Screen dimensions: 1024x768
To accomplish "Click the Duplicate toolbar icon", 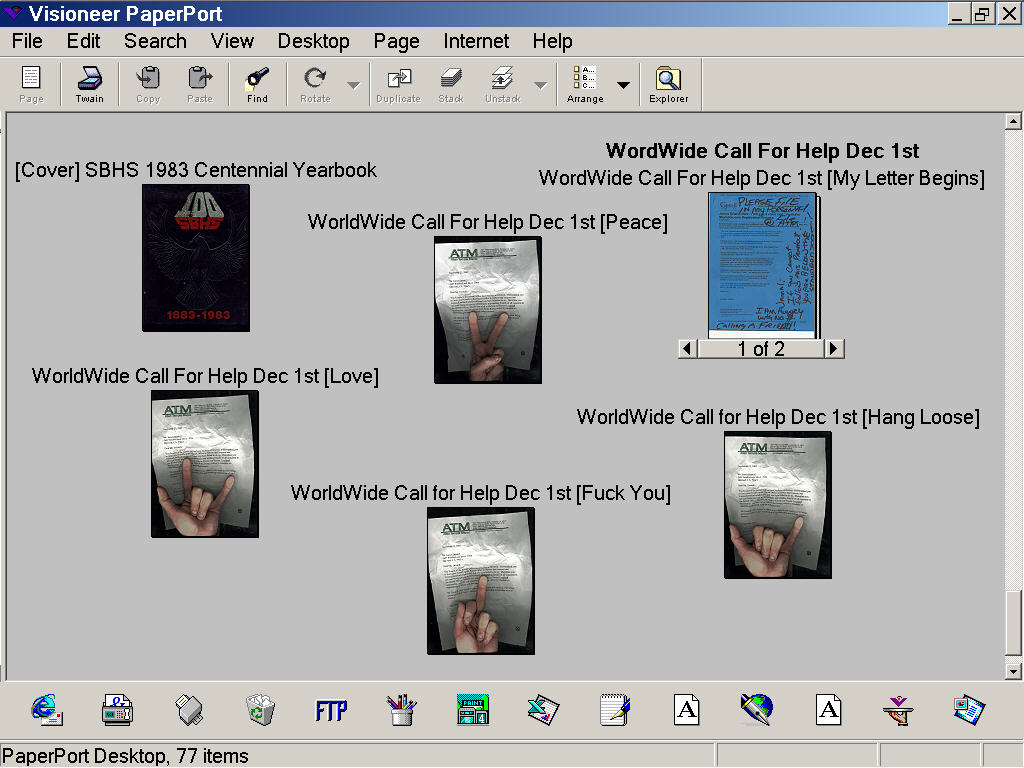I will coord(398,84).
